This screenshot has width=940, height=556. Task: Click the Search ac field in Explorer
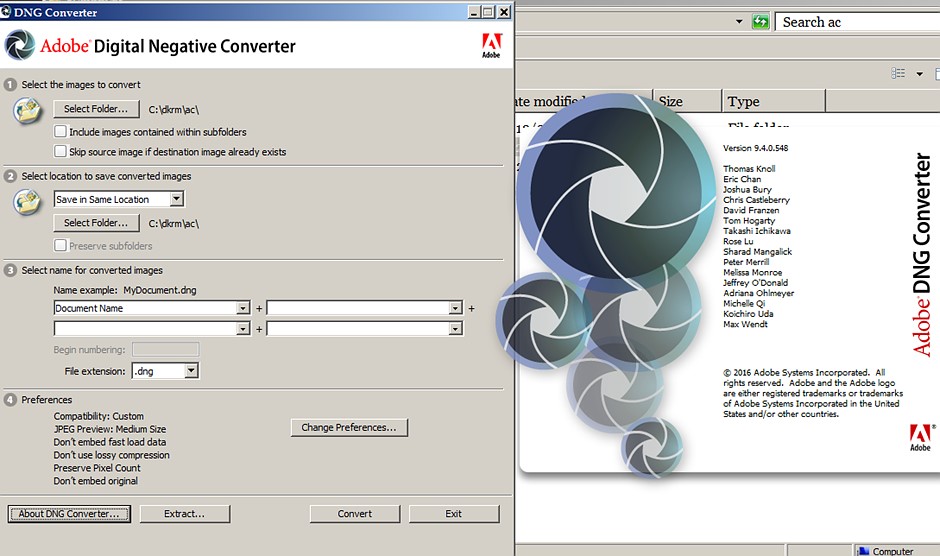[858, 22]
